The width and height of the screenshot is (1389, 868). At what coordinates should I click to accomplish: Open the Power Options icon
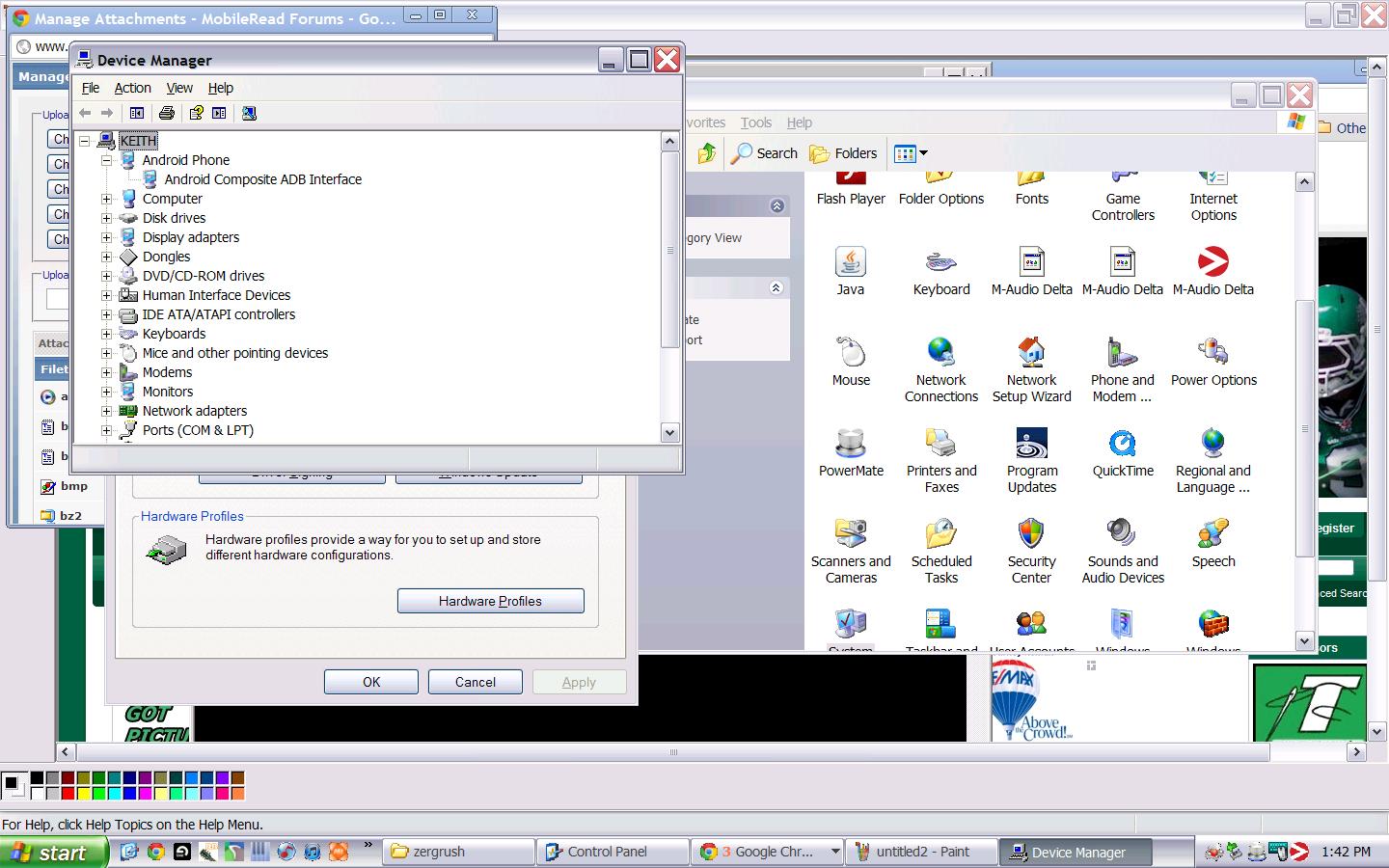point(1213,362)
